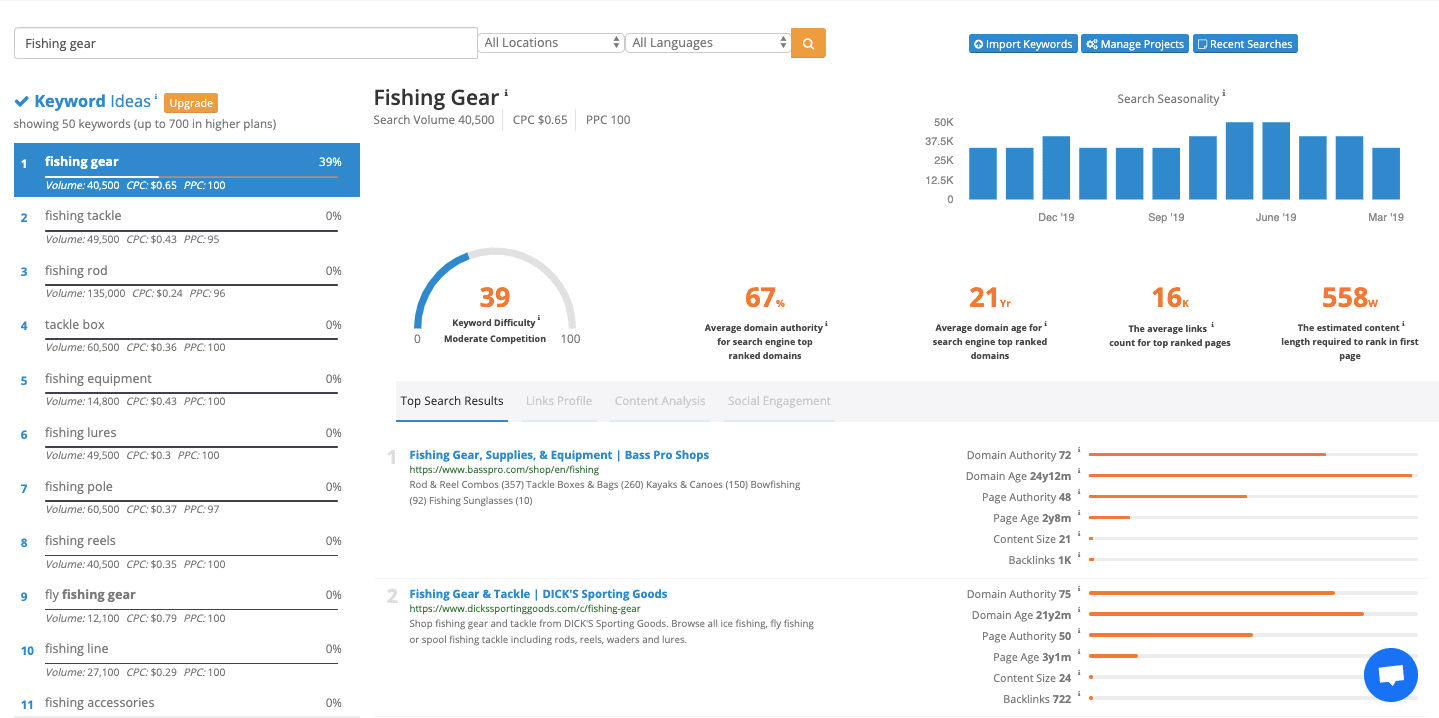Click the orange Upgrade button
This screenshot has height=718, width=1439.
point(191,103)
